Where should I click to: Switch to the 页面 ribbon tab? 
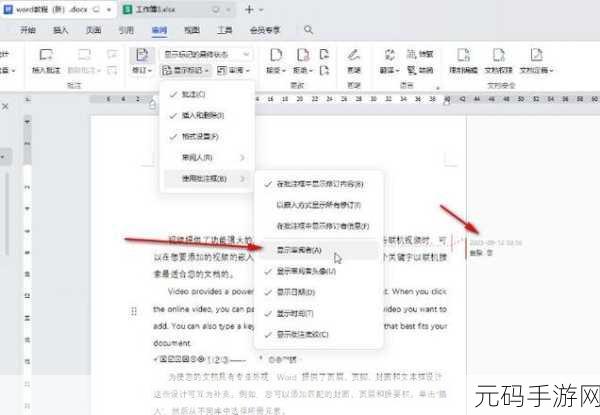click(93, 30)
